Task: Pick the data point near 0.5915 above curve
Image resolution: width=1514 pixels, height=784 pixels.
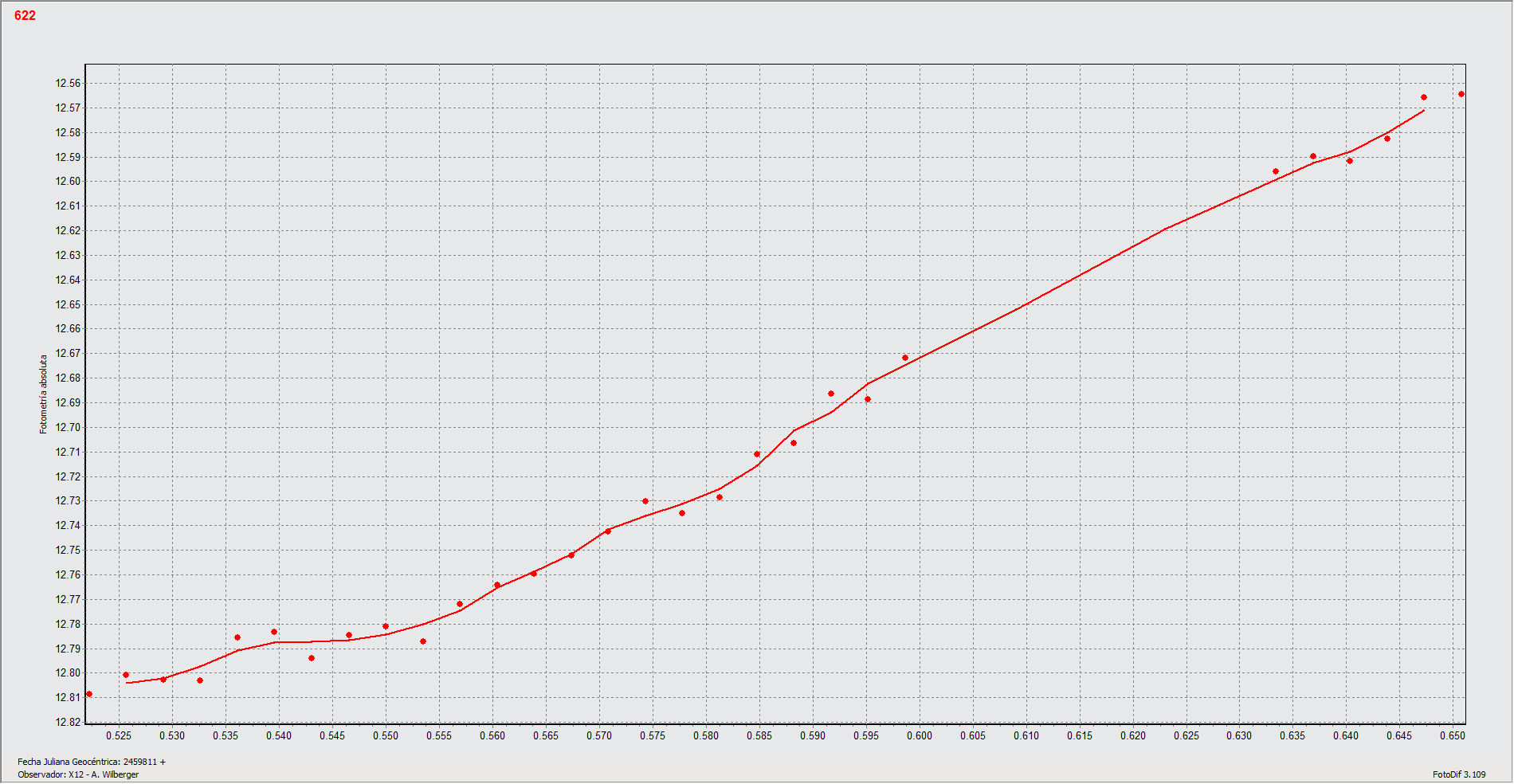Action: [831, 394]
